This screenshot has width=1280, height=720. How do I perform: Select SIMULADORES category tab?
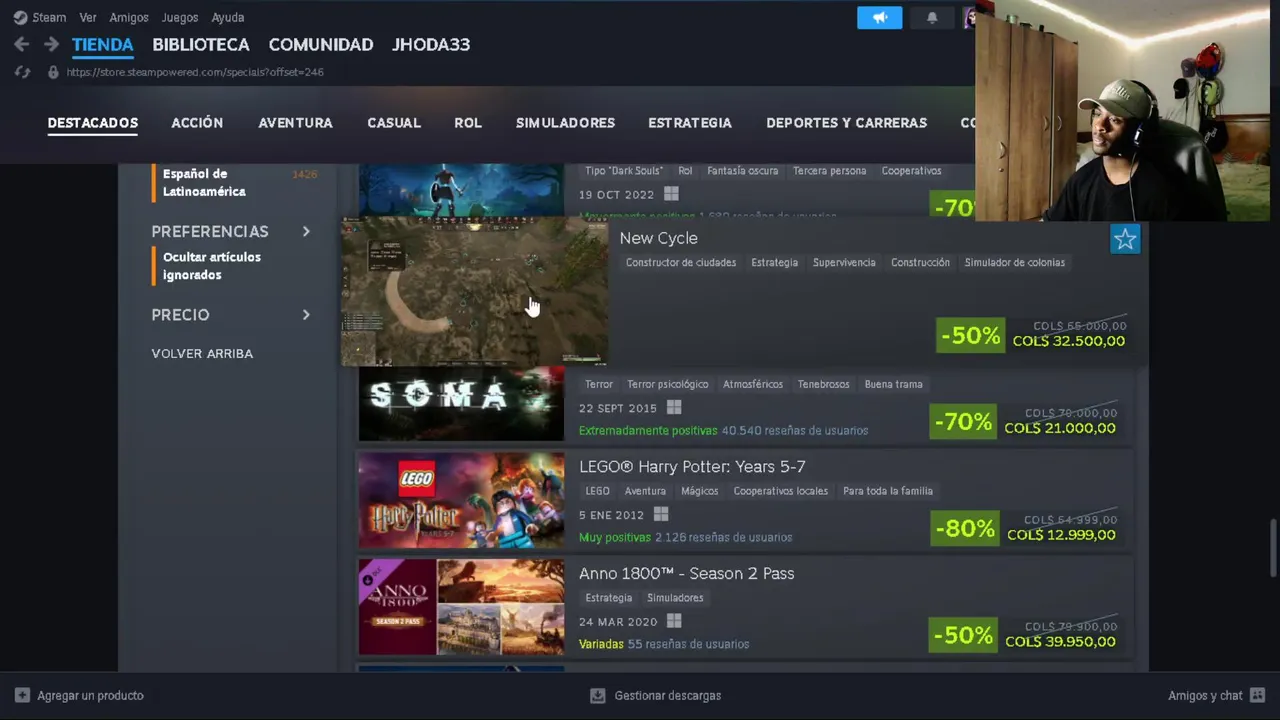(565, 122)
